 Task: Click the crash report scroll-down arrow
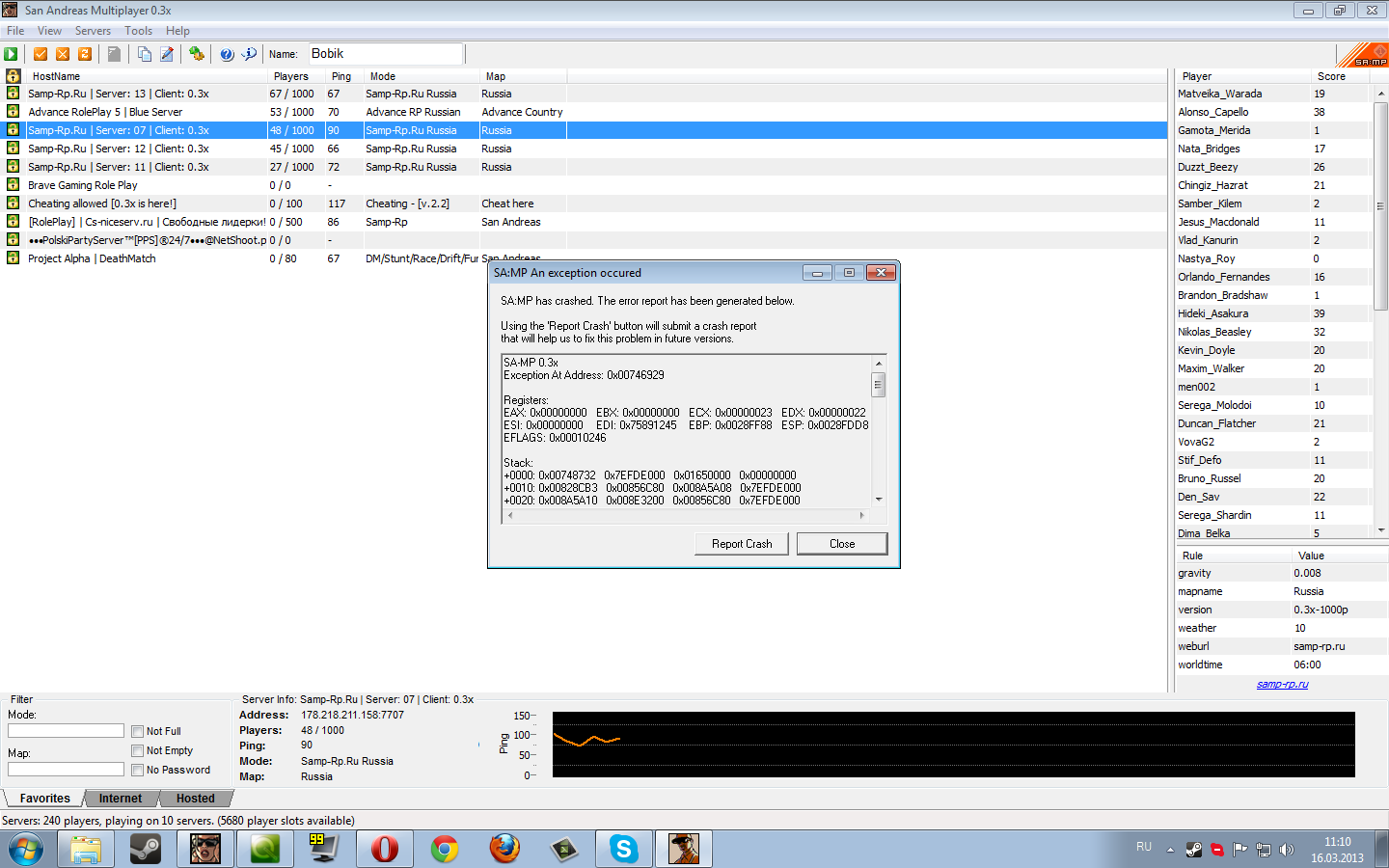[x=879, y=500]
